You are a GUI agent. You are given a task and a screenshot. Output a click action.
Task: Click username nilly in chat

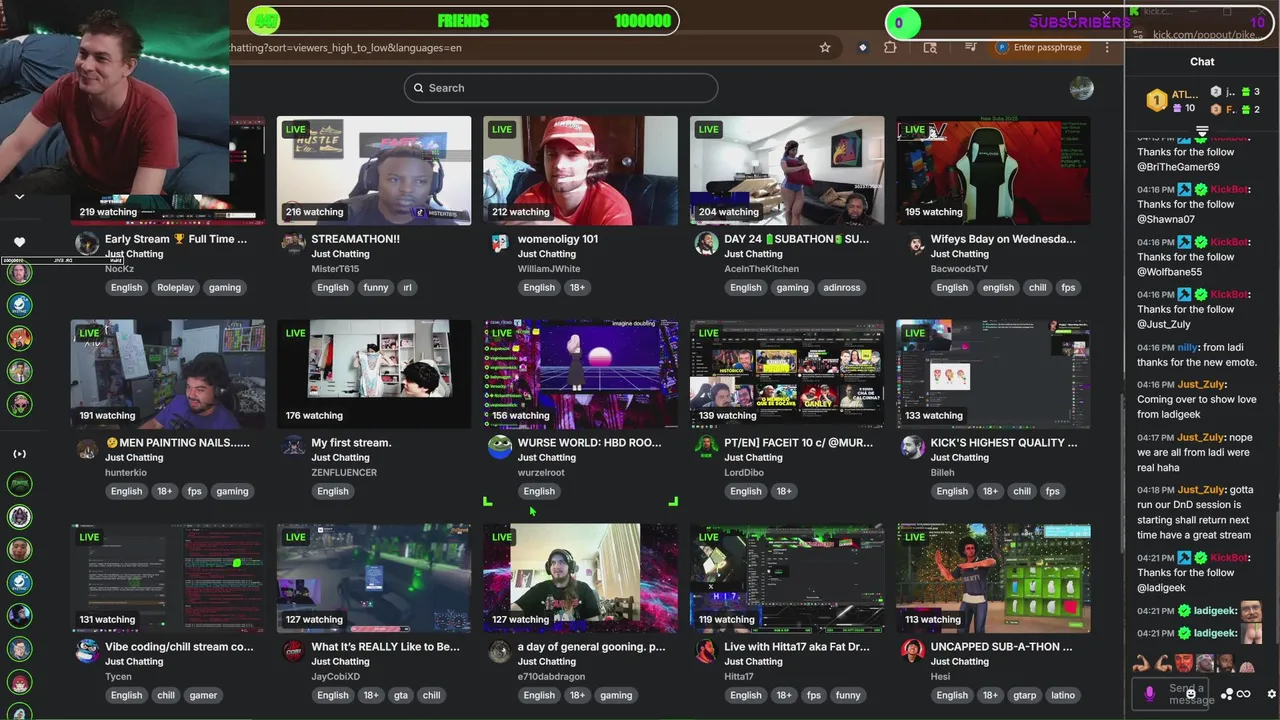pos(1187,347)
